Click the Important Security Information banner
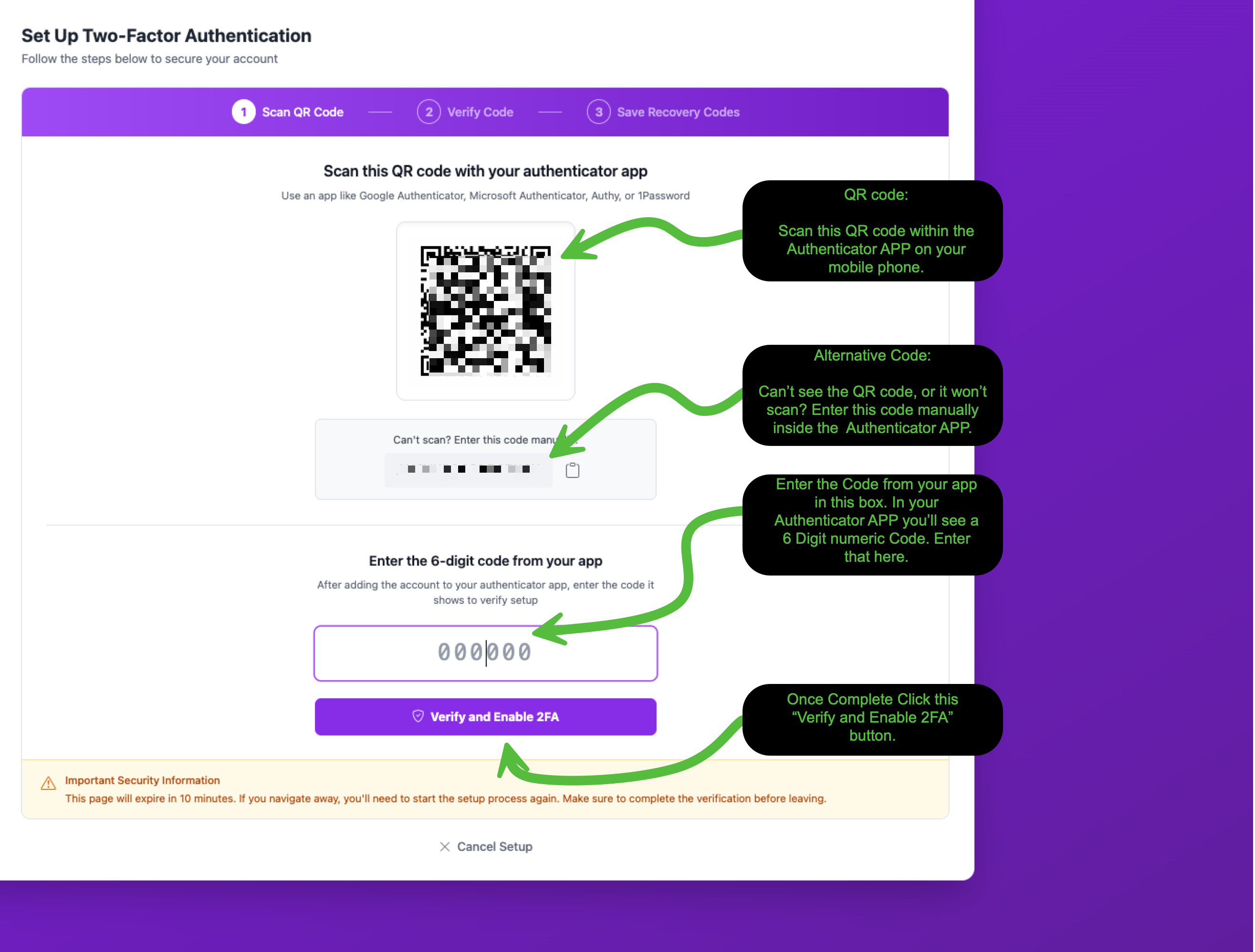 (486, 789)
